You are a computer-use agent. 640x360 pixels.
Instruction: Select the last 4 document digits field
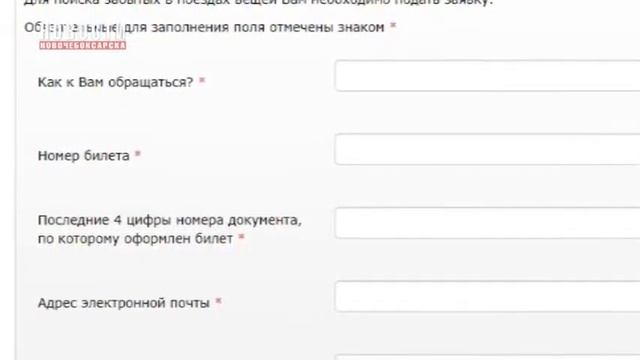(487, 223)
